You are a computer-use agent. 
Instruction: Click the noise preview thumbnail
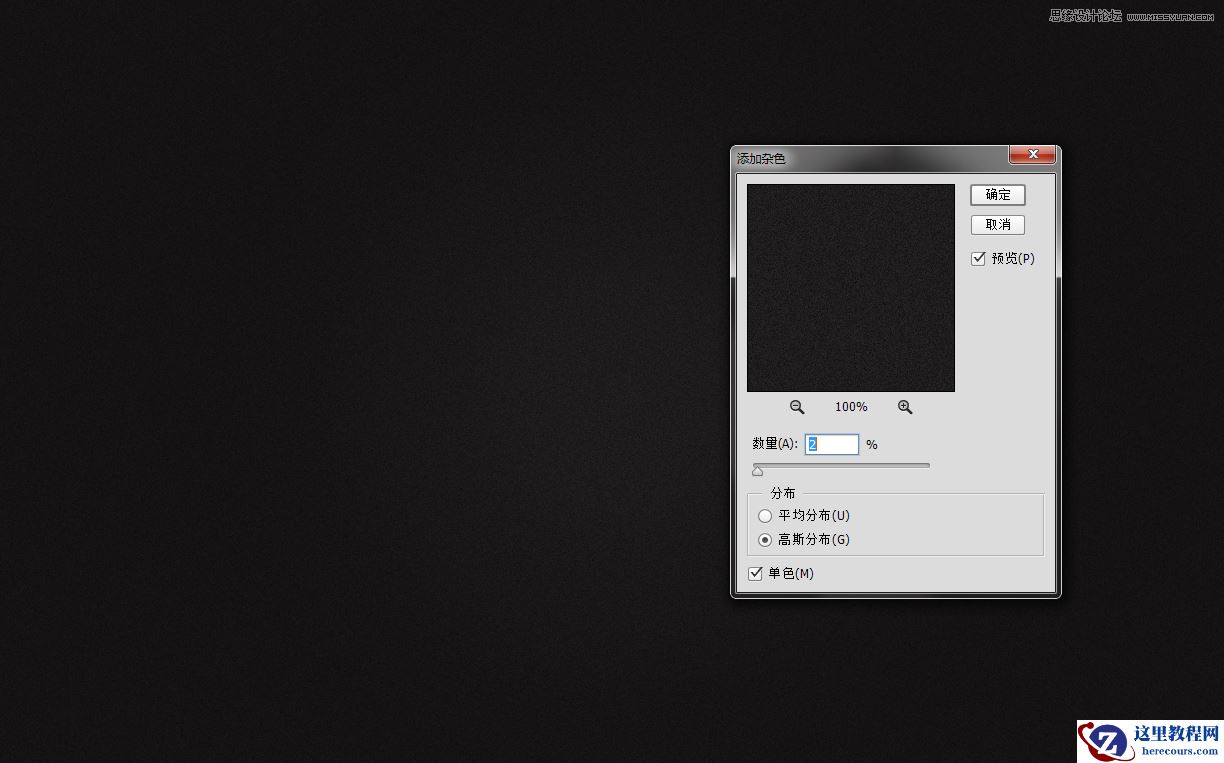tap(850, 287)
